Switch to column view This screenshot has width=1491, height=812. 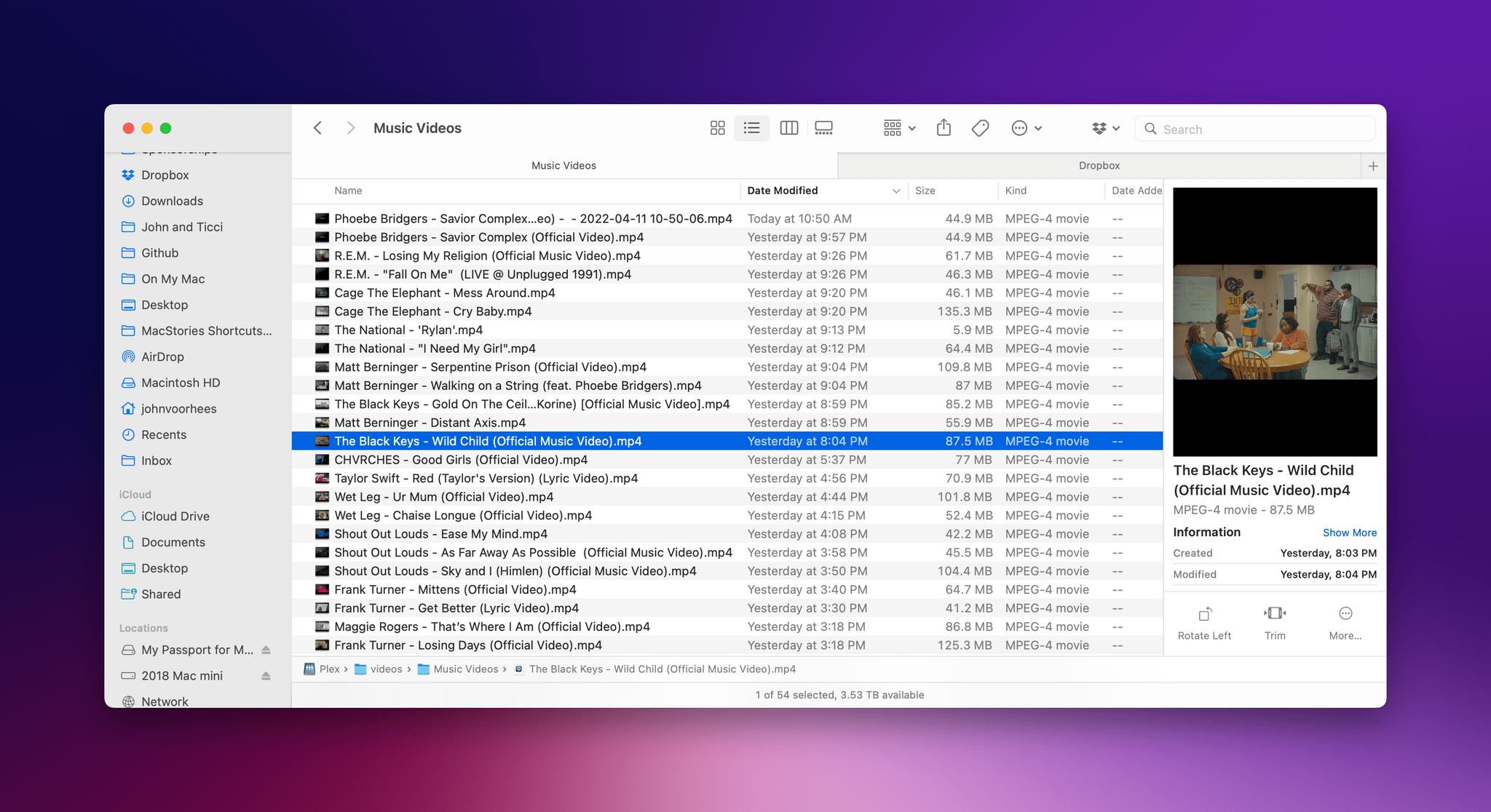tap(789, 128)
